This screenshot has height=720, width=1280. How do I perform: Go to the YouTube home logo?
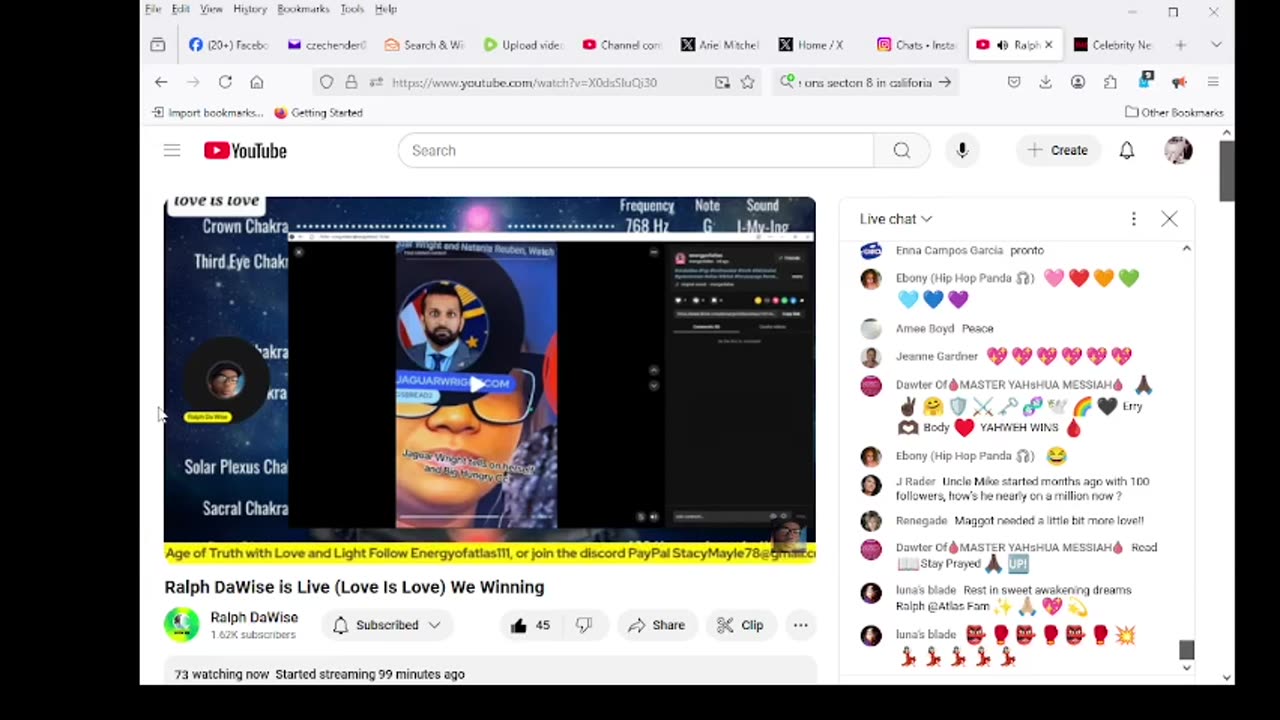click(245, 150)
